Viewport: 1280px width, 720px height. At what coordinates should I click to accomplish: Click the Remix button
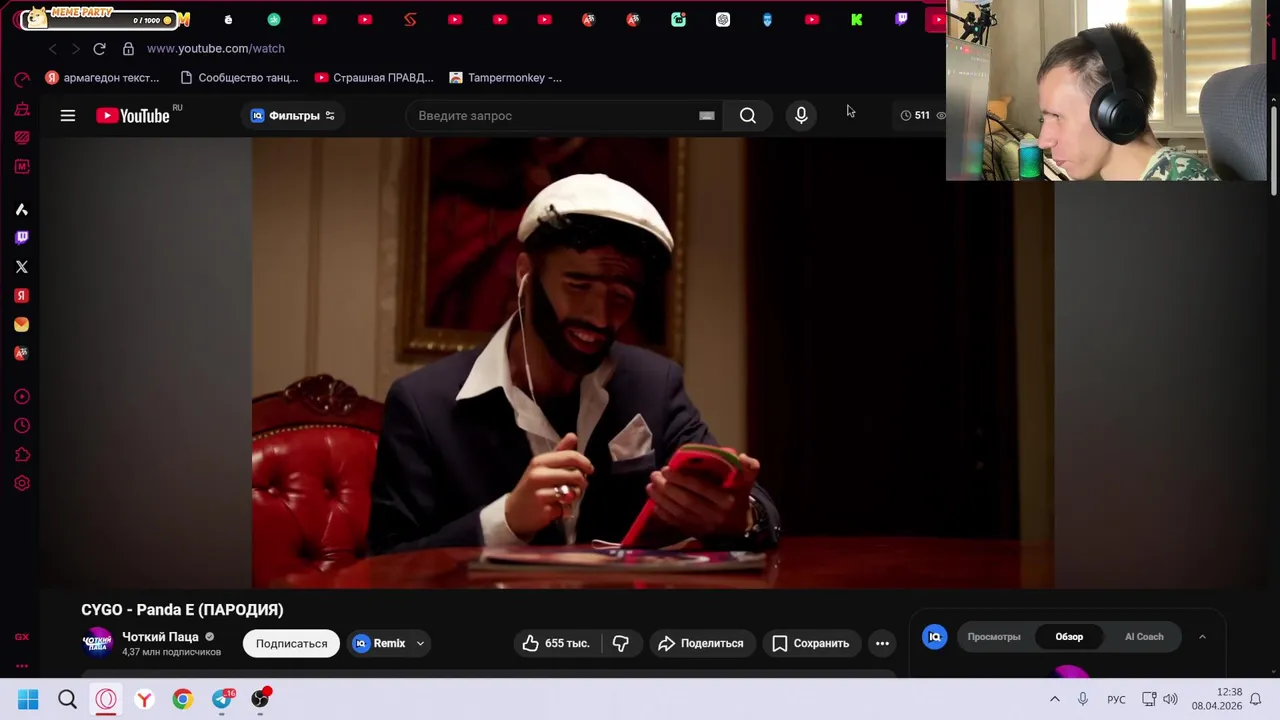(x=380, y=643)
